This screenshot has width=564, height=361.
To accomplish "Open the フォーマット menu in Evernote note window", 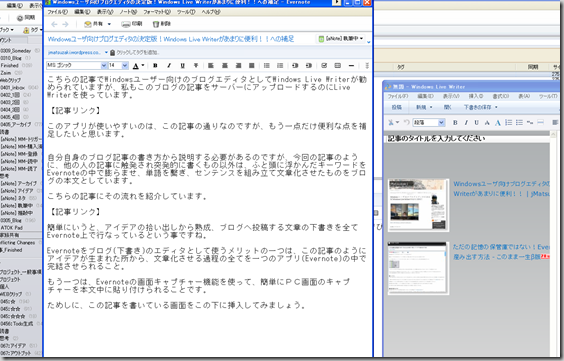I will pos(157,12).
